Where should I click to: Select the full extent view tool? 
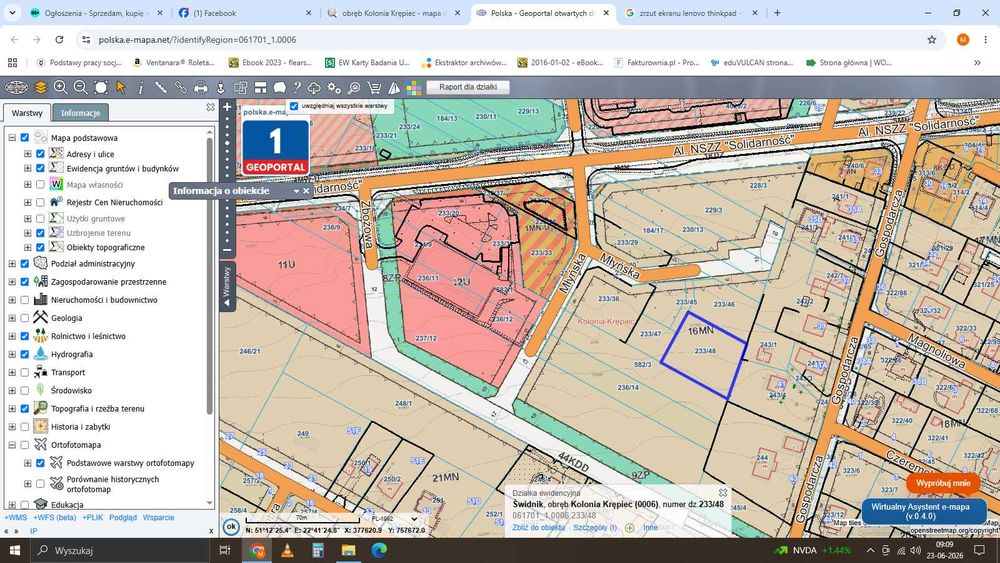pos(101,87)
